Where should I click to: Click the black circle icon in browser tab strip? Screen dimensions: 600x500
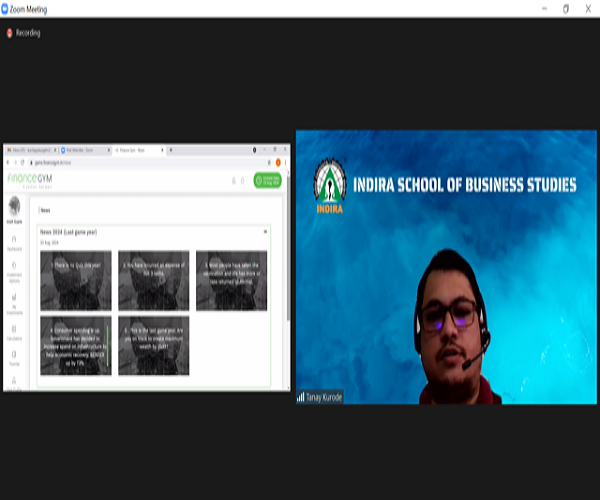(254, 150)
